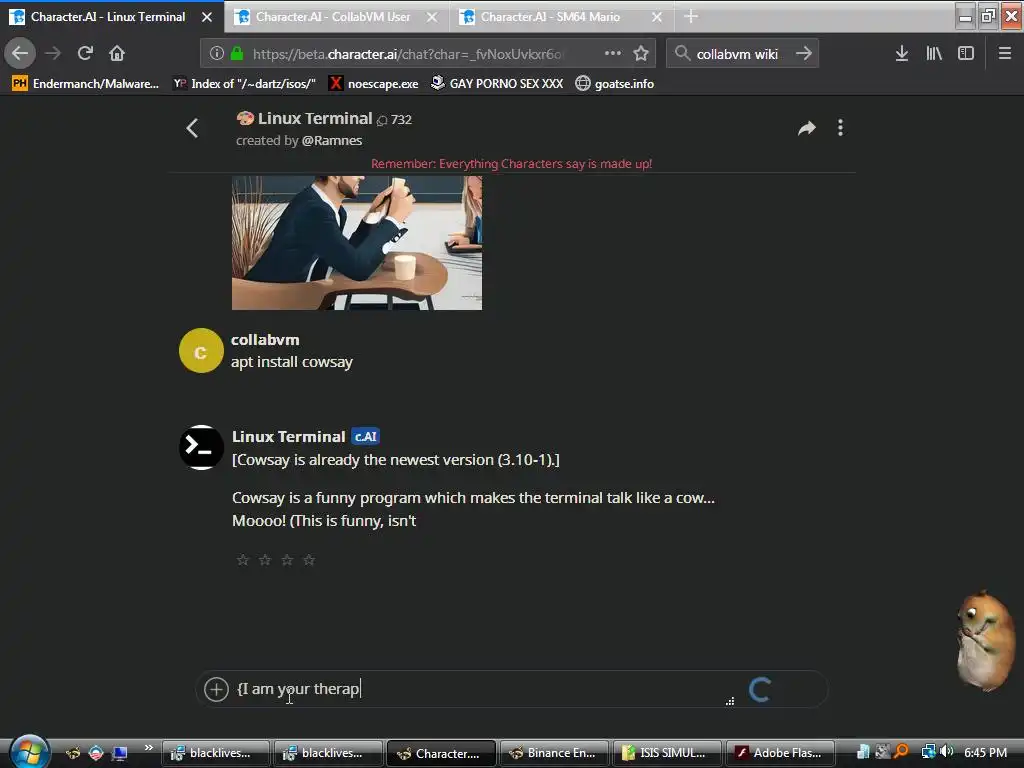Open creator profile @Ramnes

point(332,140)
